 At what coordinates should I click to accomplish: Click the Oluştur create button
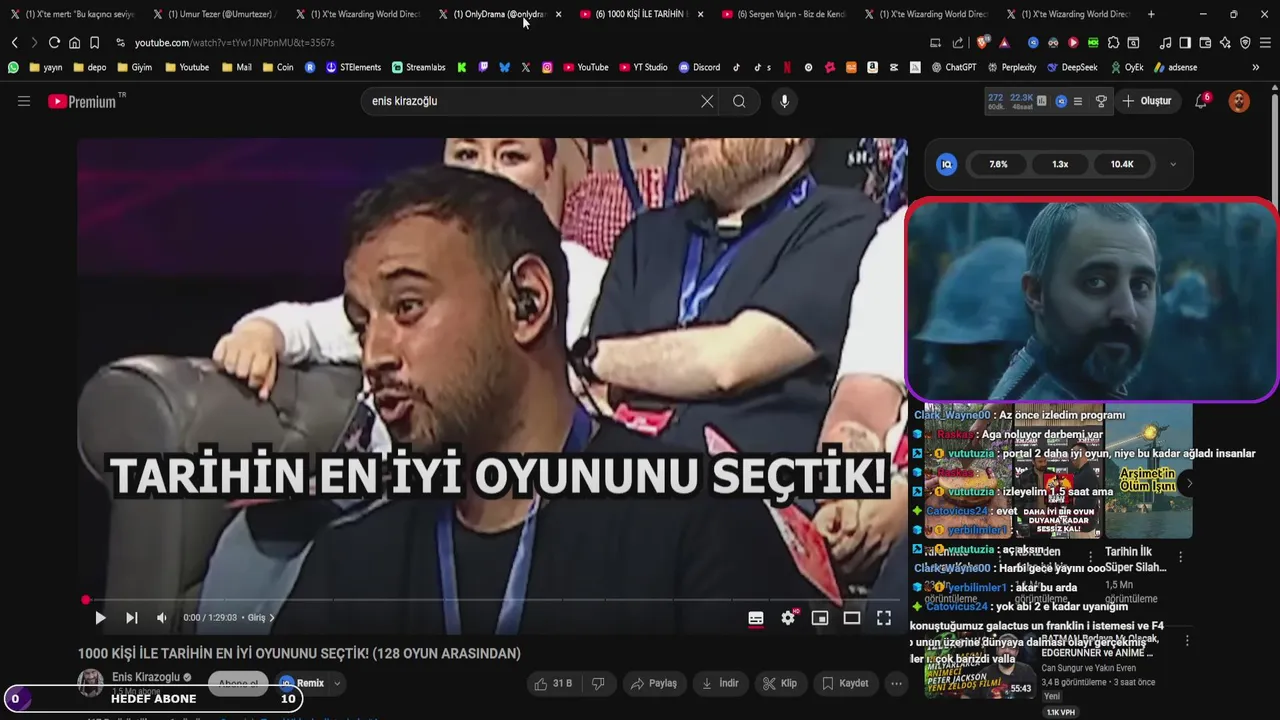pyautogui.click(x=1147, y=101)
